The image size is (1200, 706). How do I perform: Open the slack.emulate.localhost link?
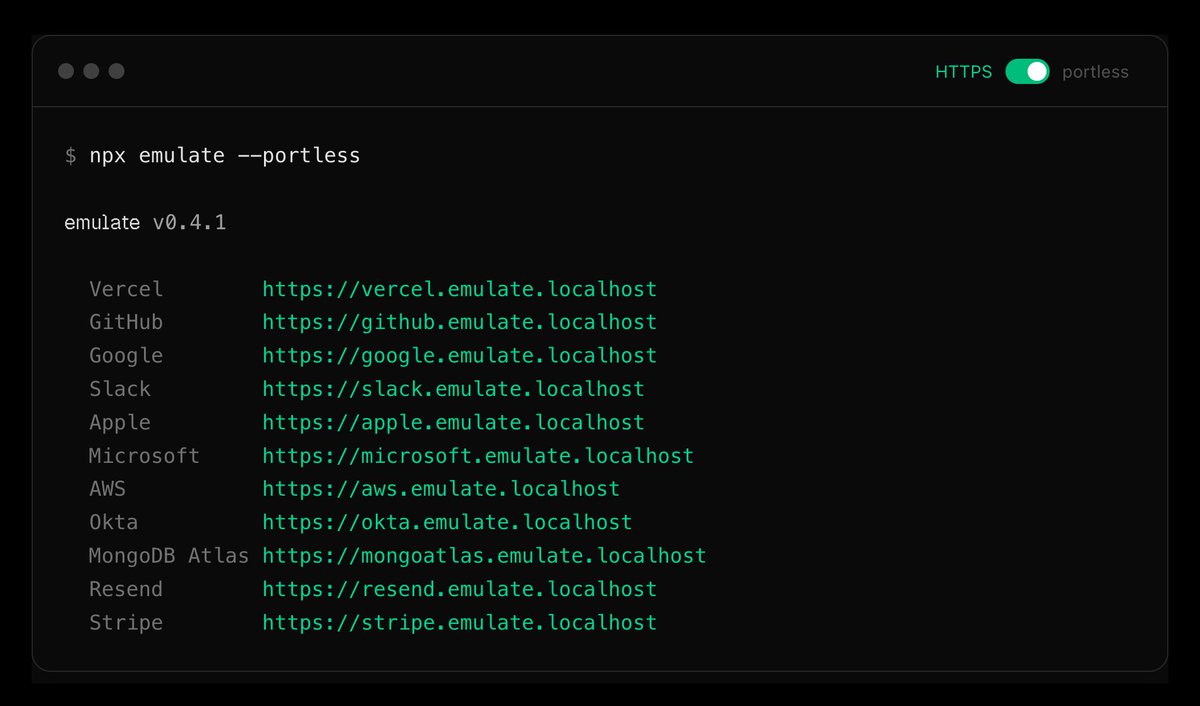(x=453, y=389)
